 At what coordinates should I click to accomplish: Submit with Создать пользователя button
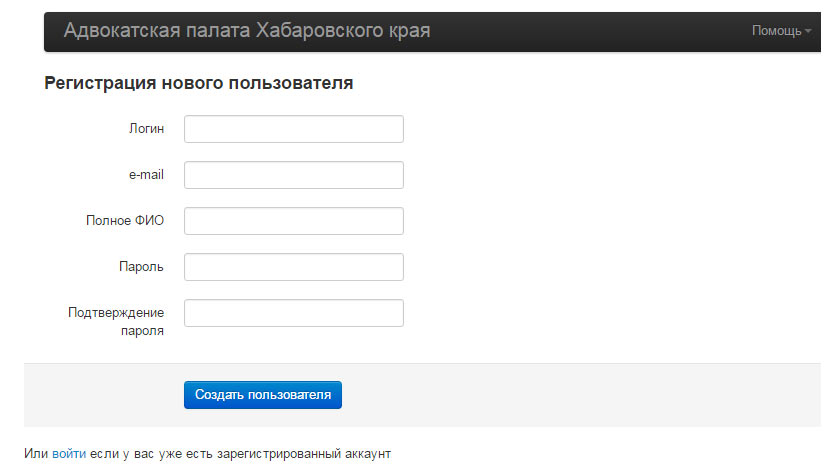point(263,395)
